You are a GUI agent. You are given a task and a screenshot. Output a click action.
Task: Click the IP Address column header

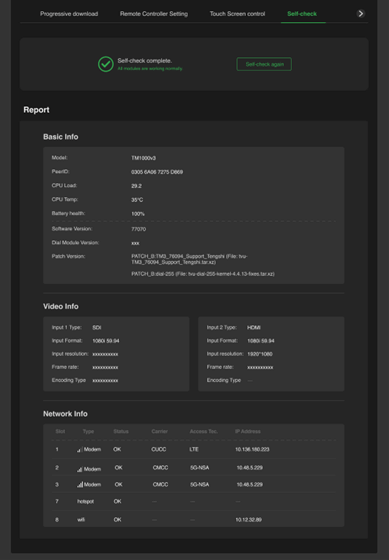[x=248, y=431]
